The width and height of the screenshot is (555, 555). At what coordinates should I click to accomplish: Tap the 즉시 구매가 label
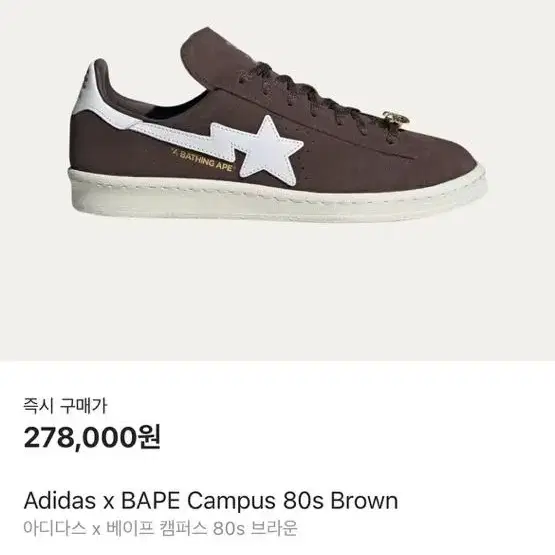(x=65, y=405)
